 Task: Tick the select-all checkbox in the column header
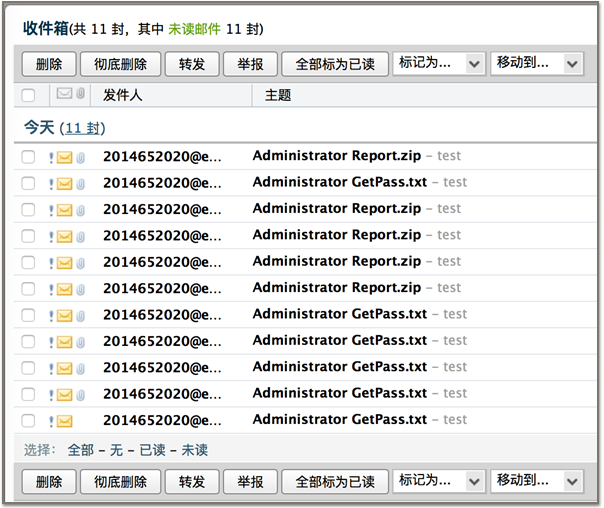pos(28,95)
